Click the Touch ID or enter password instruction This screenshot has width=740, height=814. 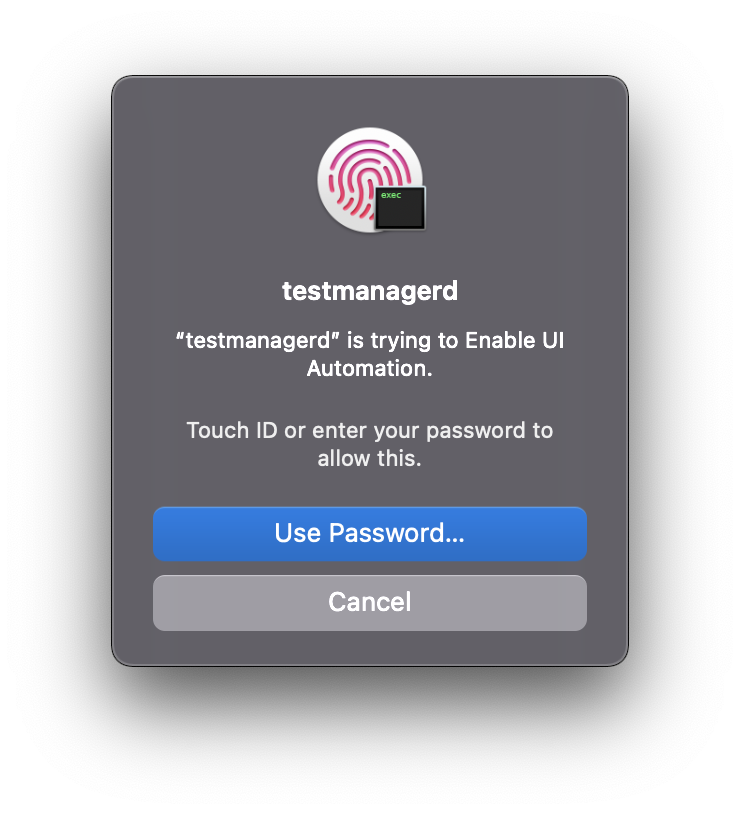[x=370, y=444]
